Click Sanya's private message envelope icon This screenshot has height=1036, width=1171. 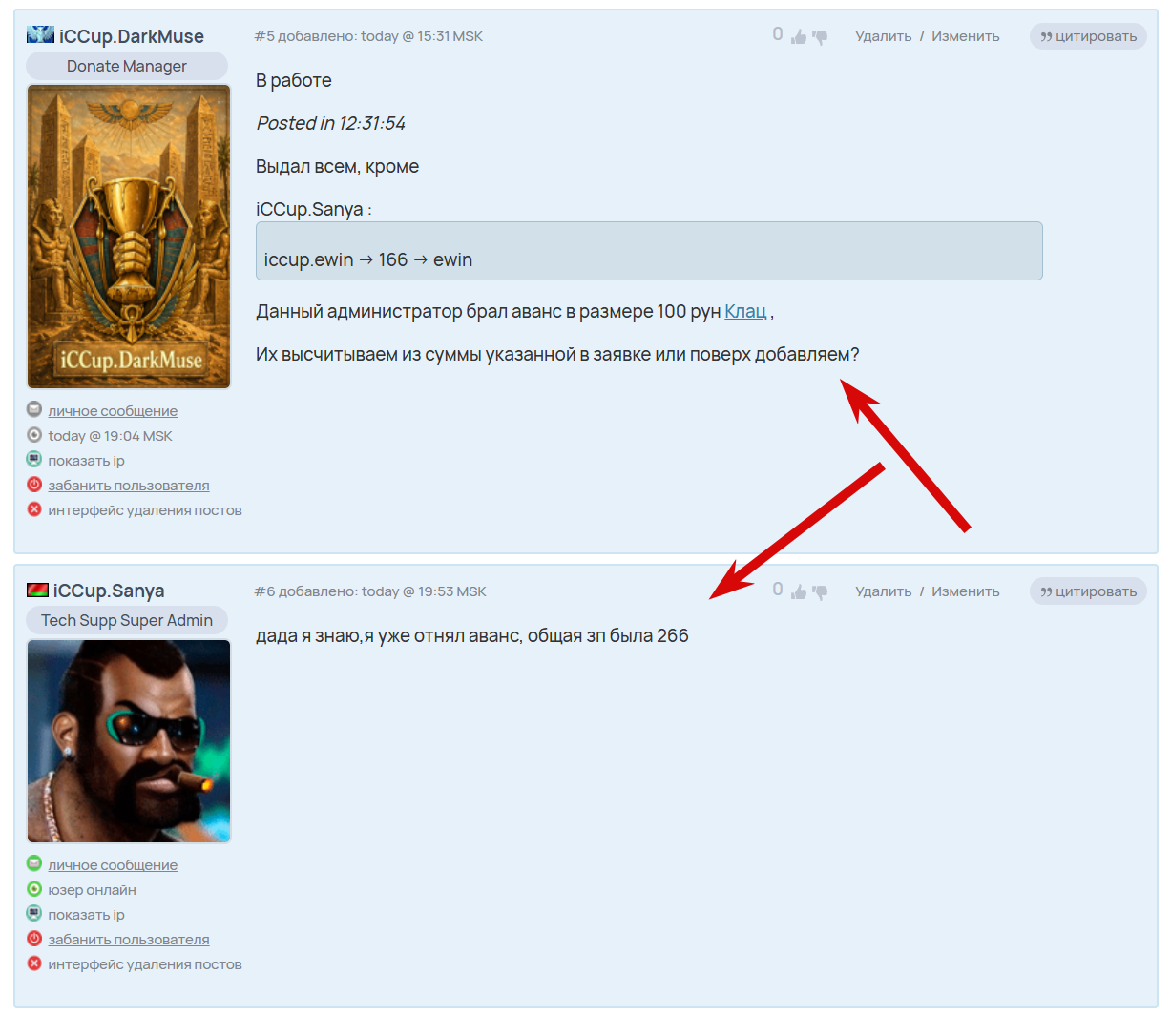[x=34, y=864]
